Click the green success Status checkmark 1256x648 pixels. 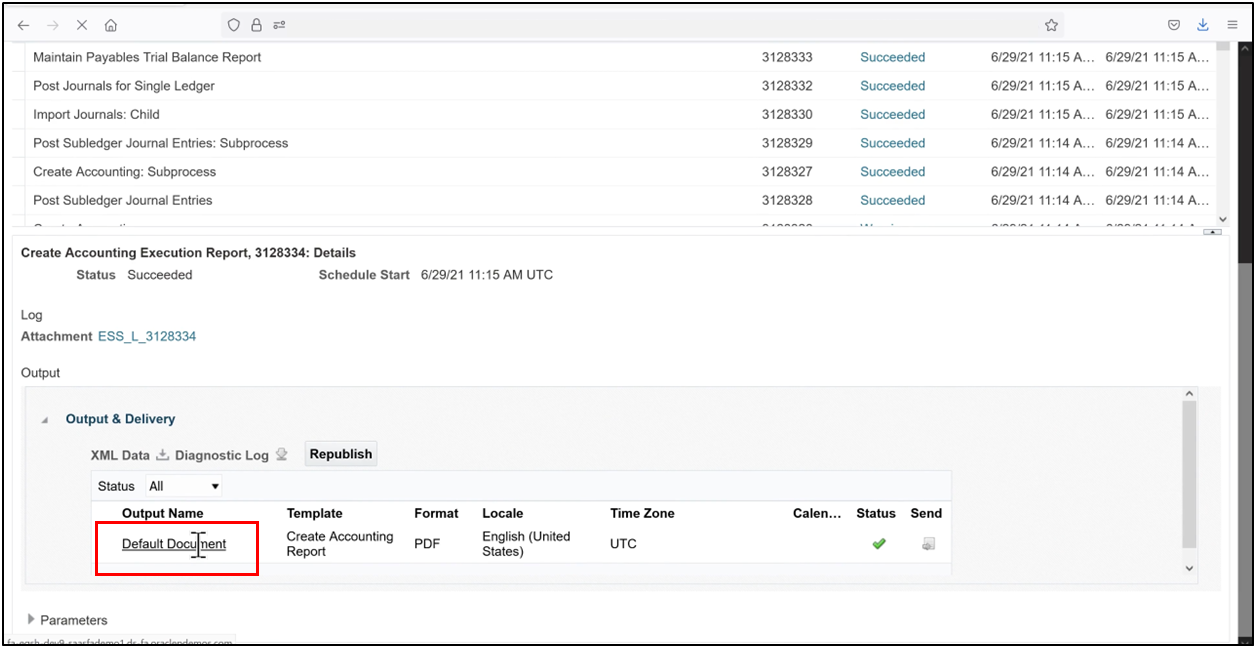click(x=877, y=543)
